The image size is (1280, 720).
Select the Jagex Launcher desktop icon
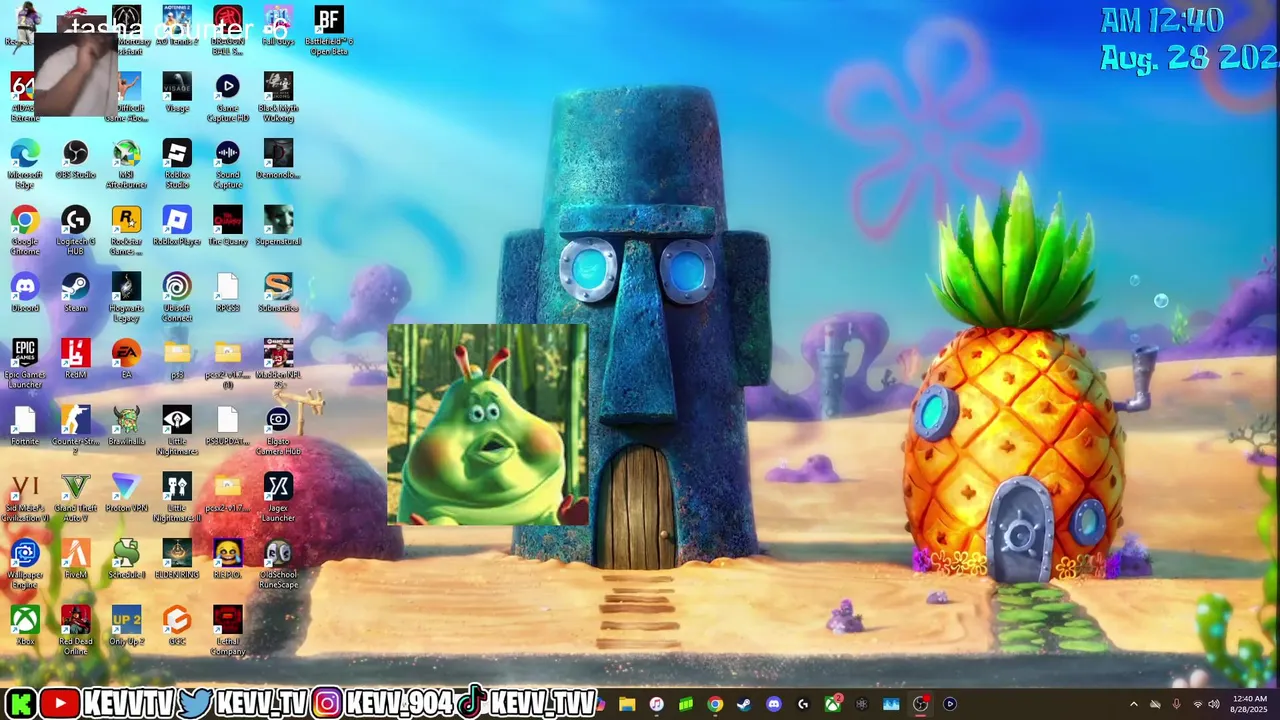278,497
